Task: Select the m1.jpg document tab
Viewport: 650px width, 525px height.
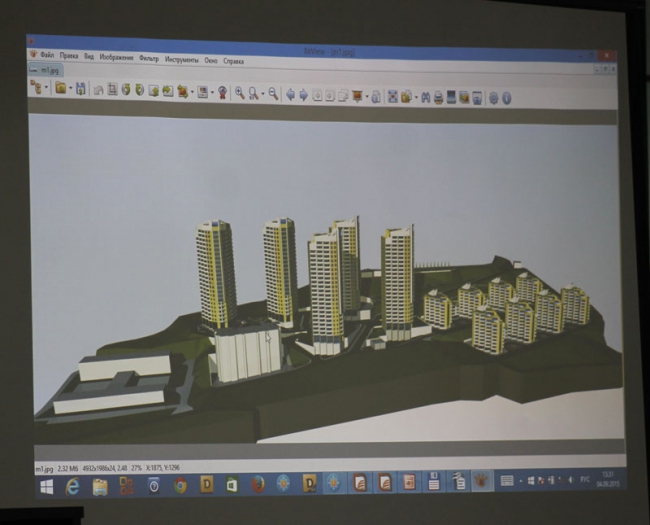Action: [x=46, y=72]
